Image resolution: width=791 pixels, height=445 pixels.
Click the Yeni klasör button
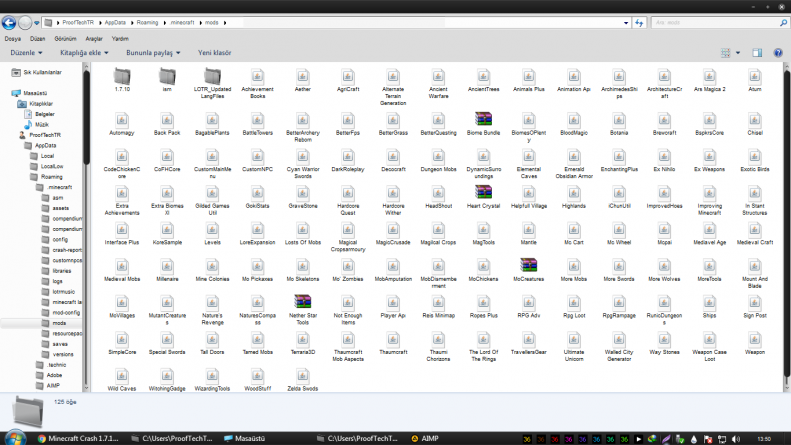tap(214, 52)
